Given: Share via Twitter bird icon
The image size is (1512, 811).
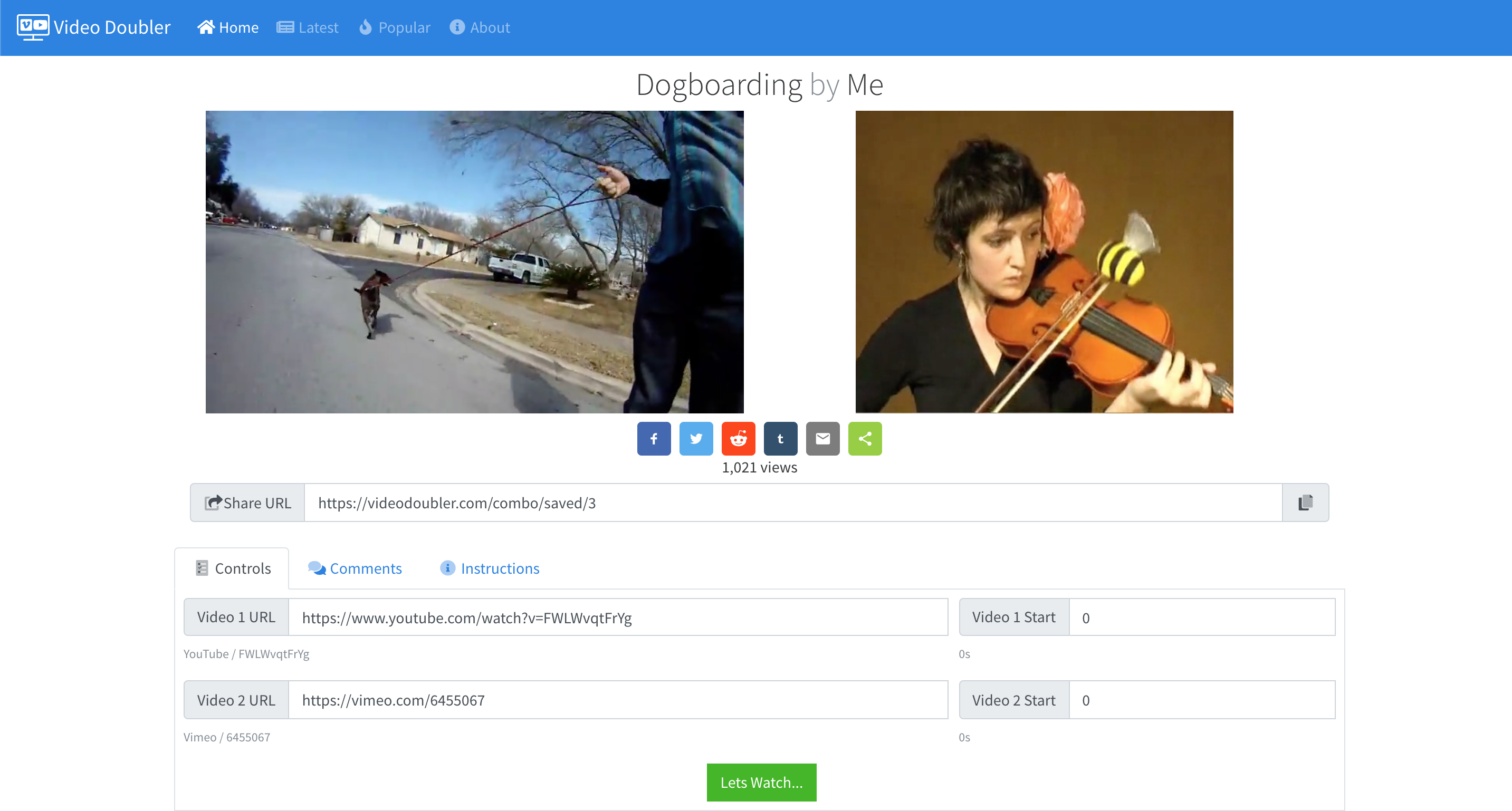Looking at the screenshot, I should pyautogui.click(x=695, y=438).
